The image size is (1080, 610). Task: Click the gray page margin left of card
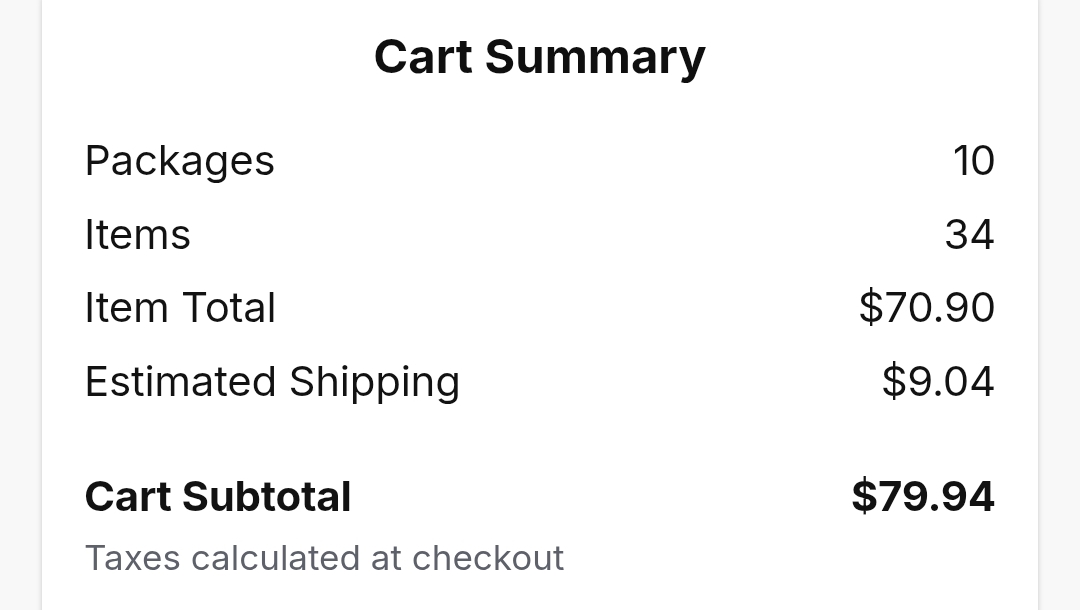(20, 300)
